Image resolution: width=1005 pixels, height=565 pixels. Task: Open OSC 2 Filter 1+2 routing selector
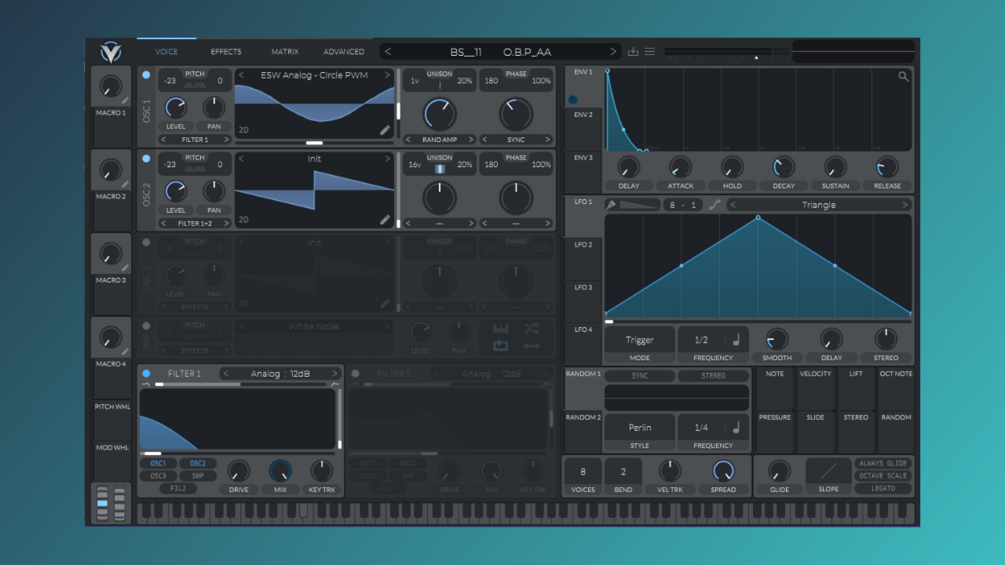(195, 224)
